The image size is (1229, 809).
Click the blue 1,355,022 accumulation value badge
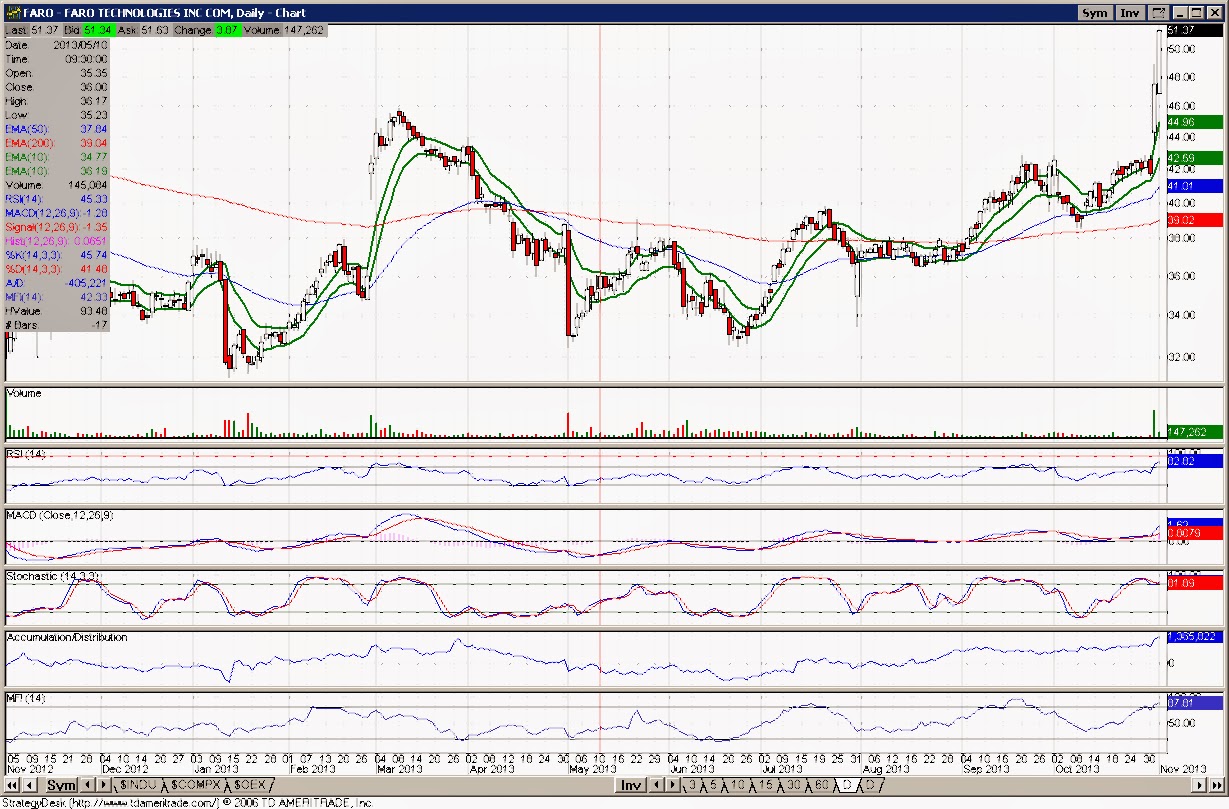pyautogui.click(x=1194, y=636)
